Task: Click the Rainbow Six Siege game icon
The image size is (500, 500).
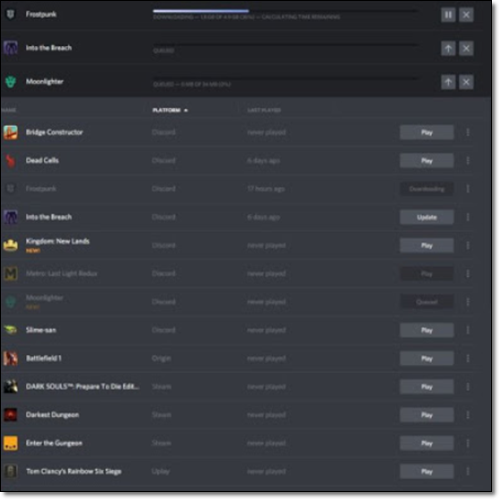Action: click(11, 471)
